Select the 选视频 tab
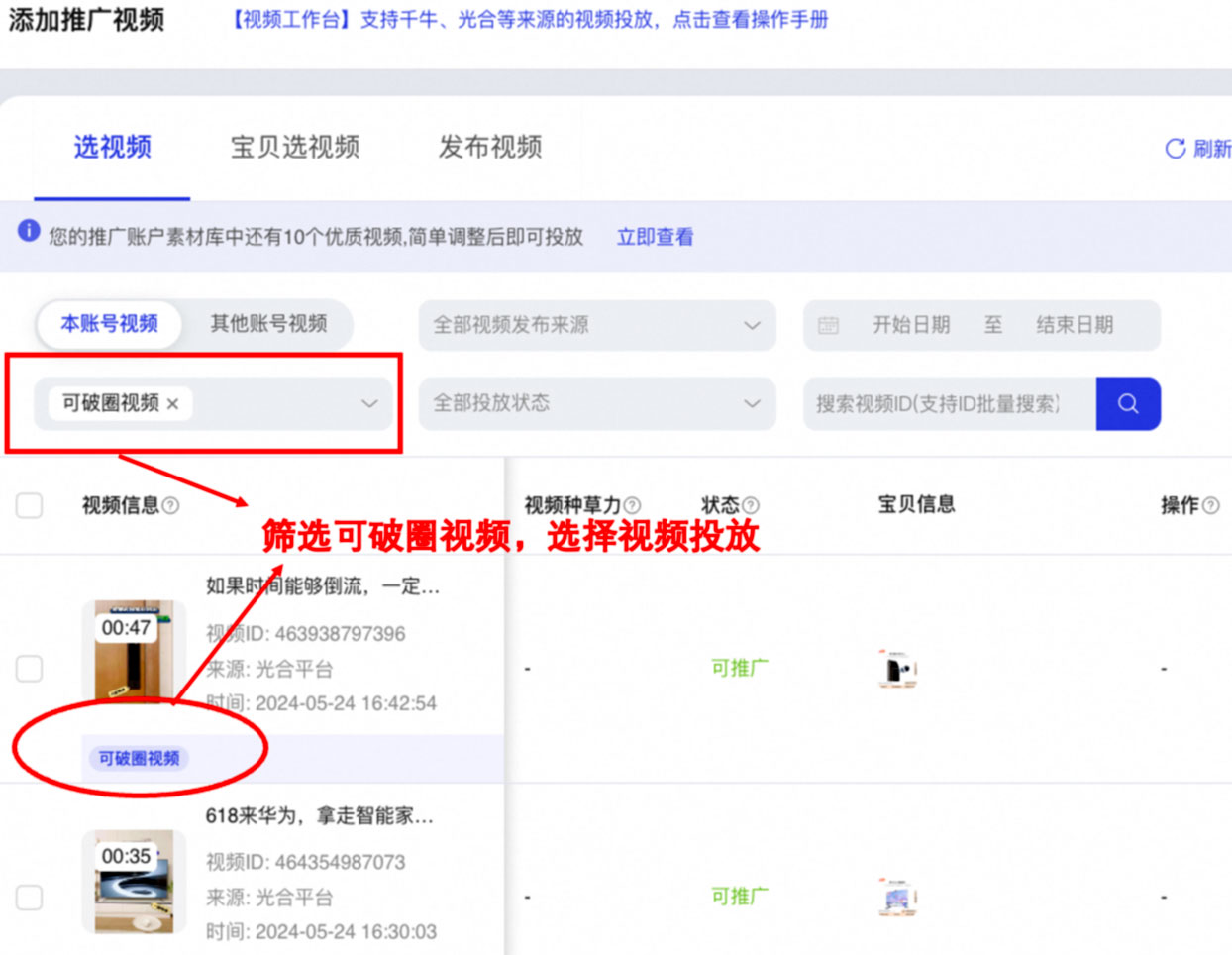The width and height of the screenshot is (1232, 955). point(112,148)
